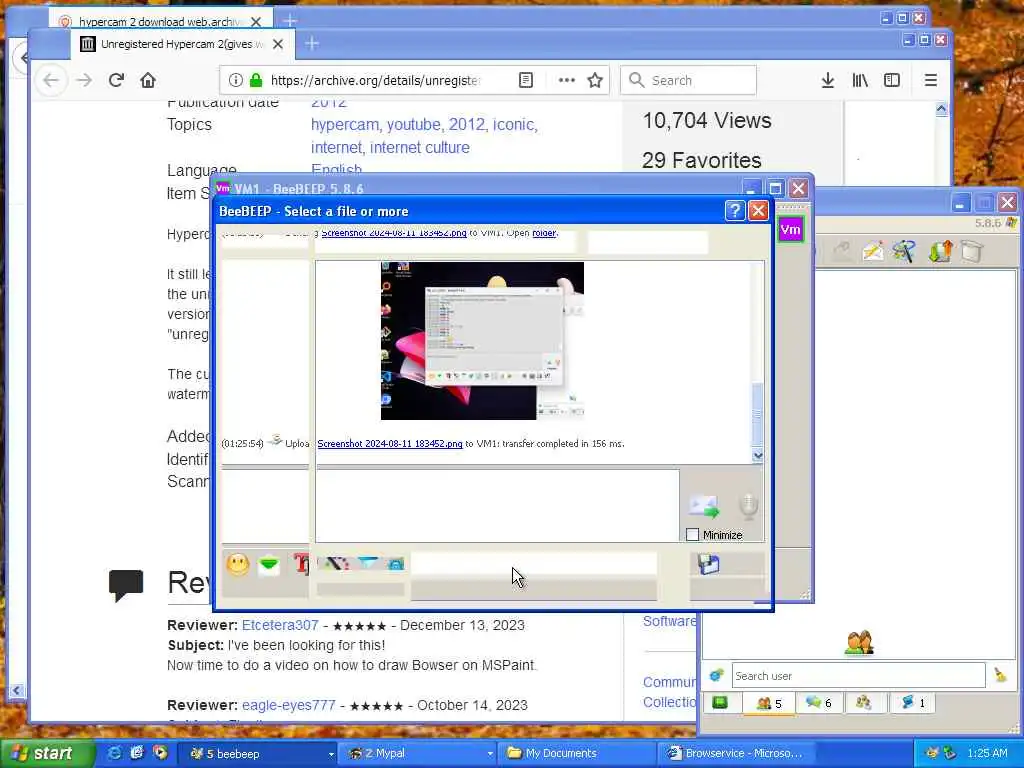Open the library icon in Firefox toolbar
1024x768 pixels.
[860, 80]
